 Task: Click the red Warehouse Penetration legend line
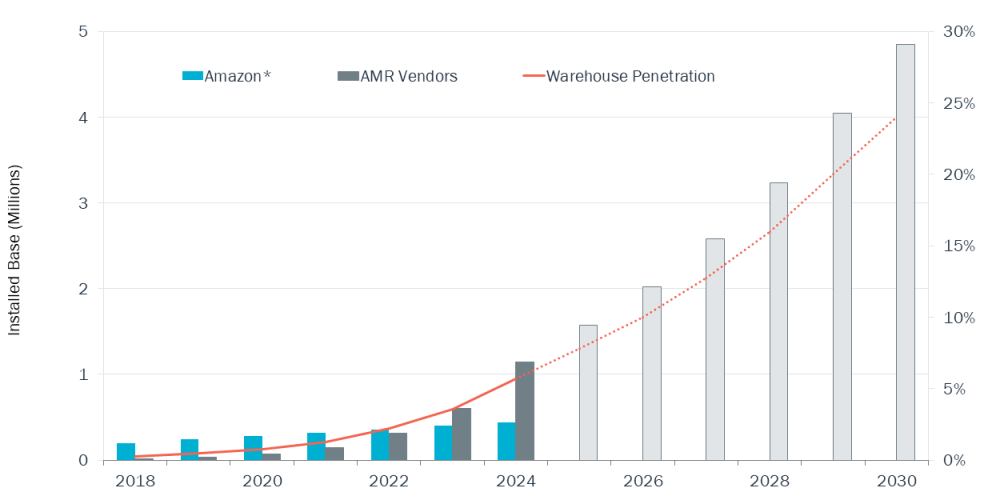click(534, 76)
